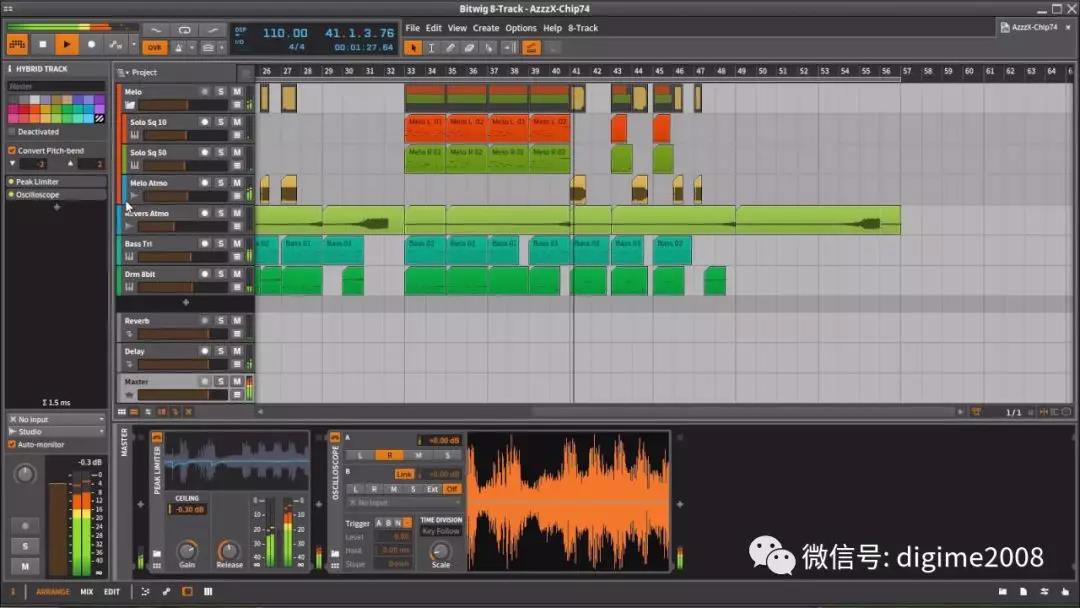Select the Time Selection tool
Viewport: 1080px width, 608px height.
coord(431,48)
